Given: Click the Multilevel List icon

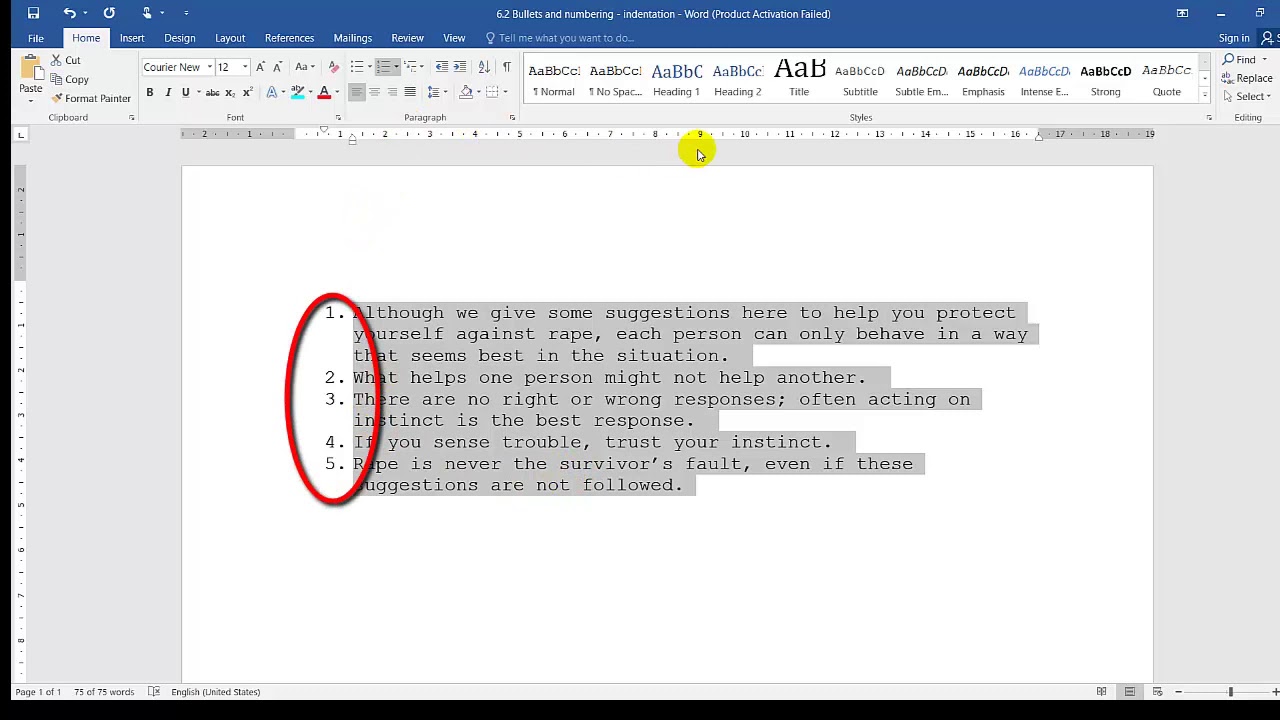Looking at the screenshot, I should click(x=410, y=67).
